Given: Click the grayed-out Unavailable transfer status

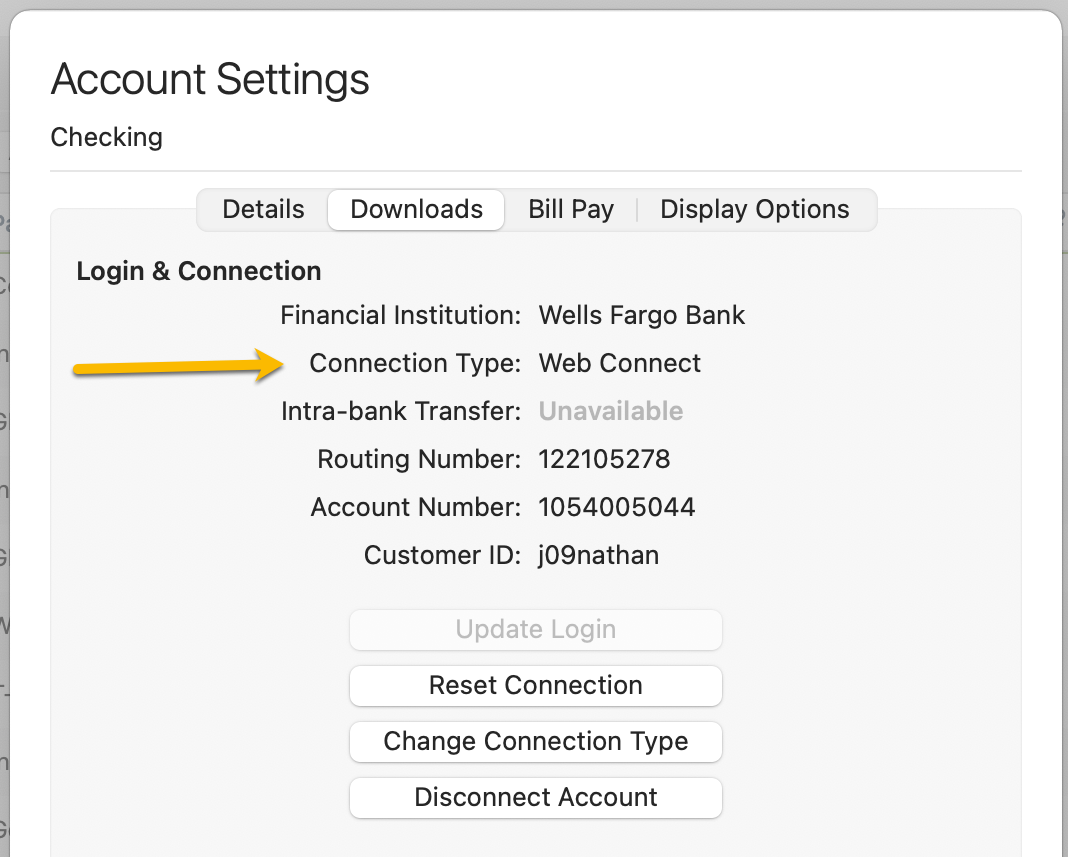Looking at the screenshot, I should point(611,412).
